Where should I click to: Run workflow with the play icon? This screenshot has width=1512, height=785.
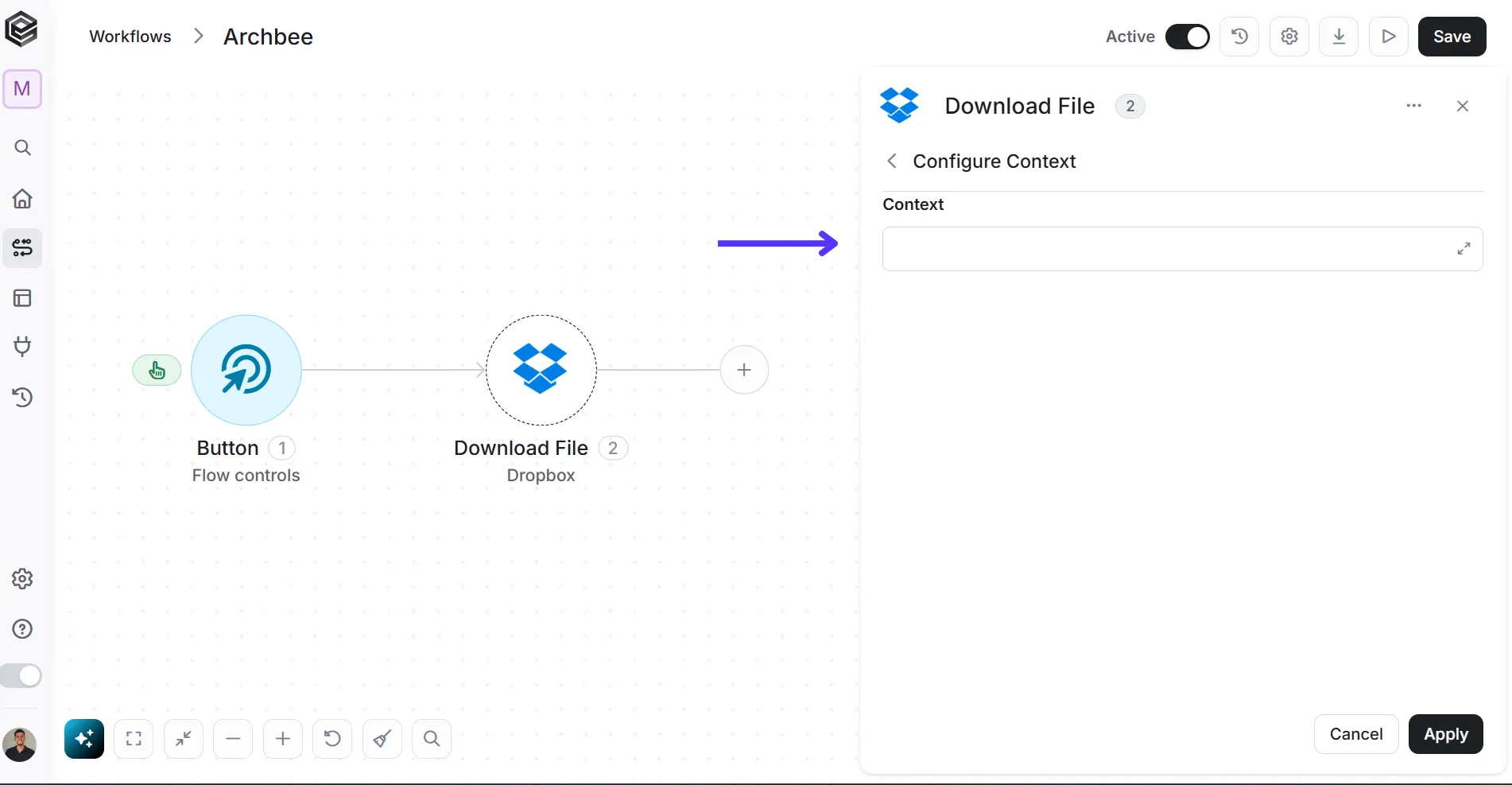tap(1389, 37)
